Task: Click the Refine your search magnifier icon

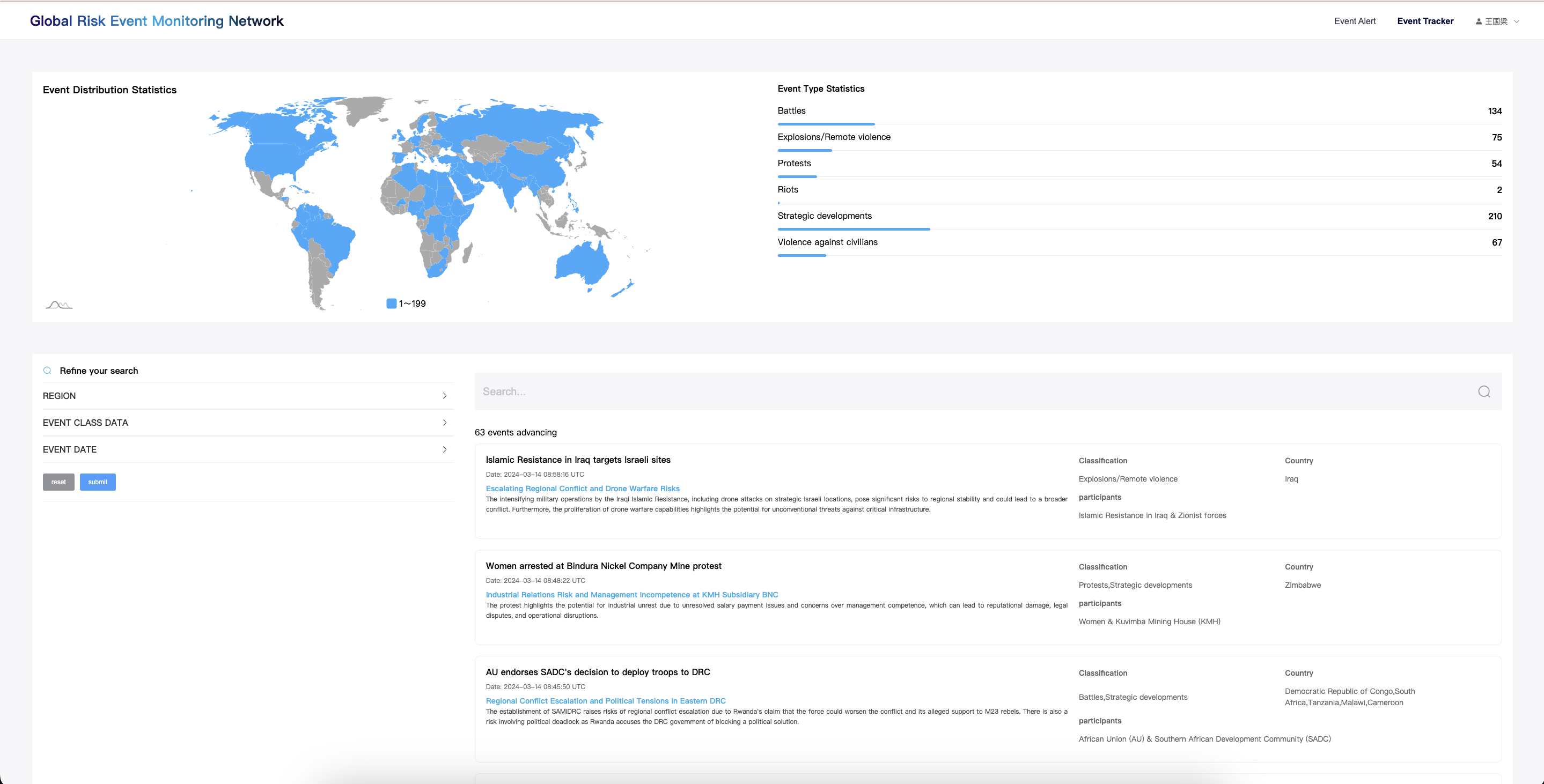Action: point(47,371)
